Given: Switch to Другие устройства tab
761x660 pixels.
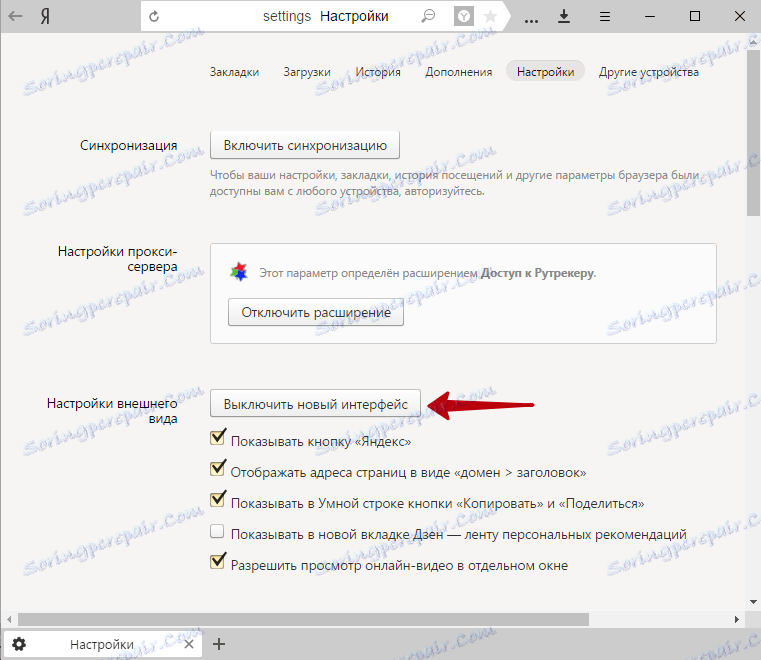Looking at the screenshot, I should [649, 72].
